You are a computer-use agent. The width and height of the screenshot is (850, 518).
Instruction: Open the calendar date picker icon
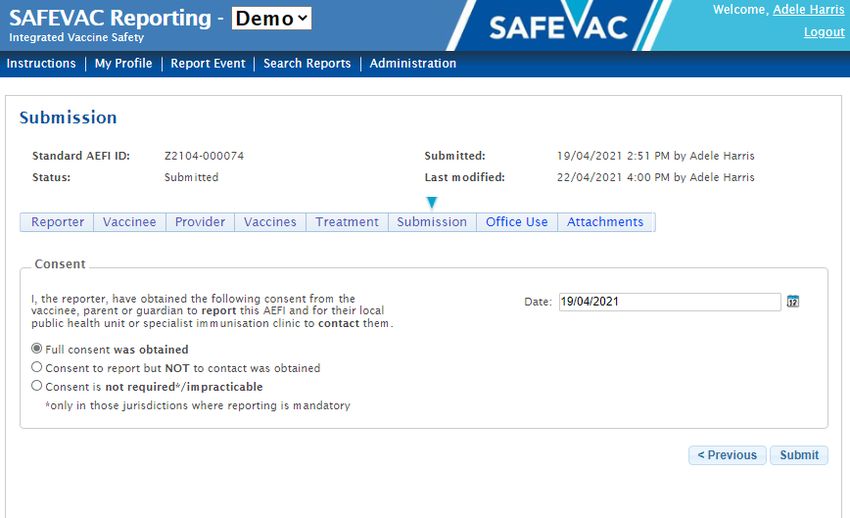coord(793,301)
